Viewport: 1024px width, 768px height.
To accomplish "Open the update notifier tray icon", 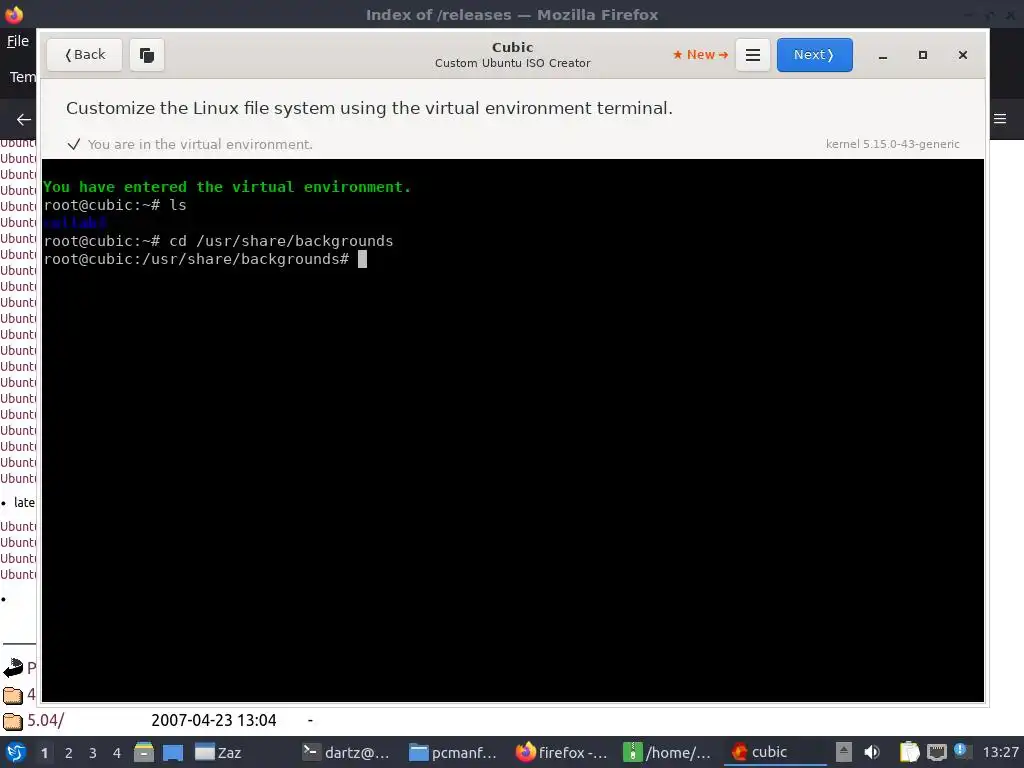I will pyautogui.click(x=961, y=750).
